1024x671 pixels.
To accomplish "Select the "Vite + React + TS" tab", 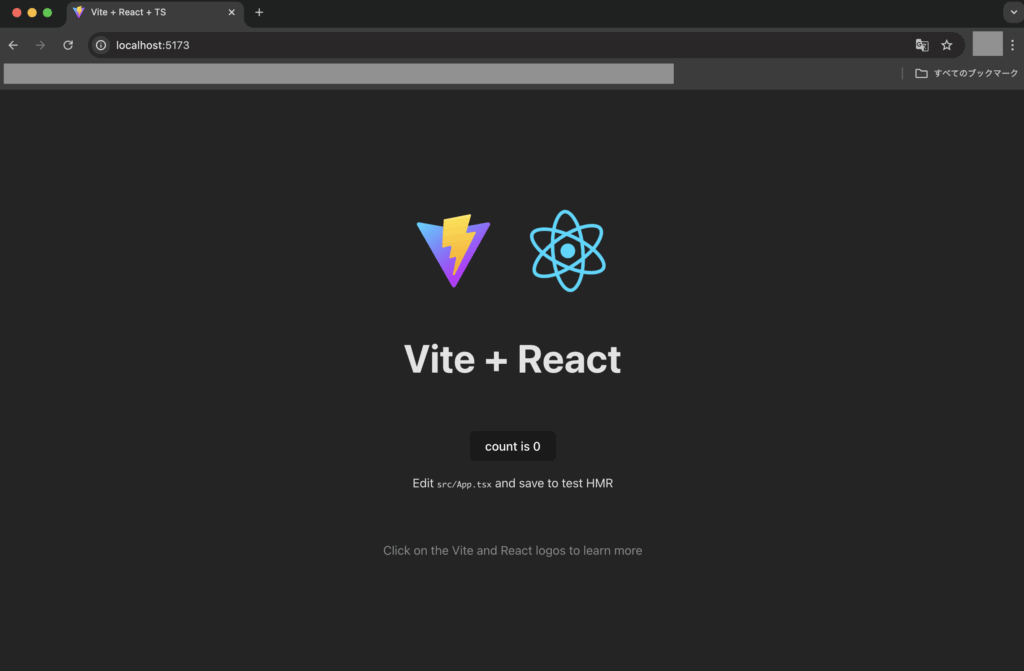I will (x=140, y=12).
